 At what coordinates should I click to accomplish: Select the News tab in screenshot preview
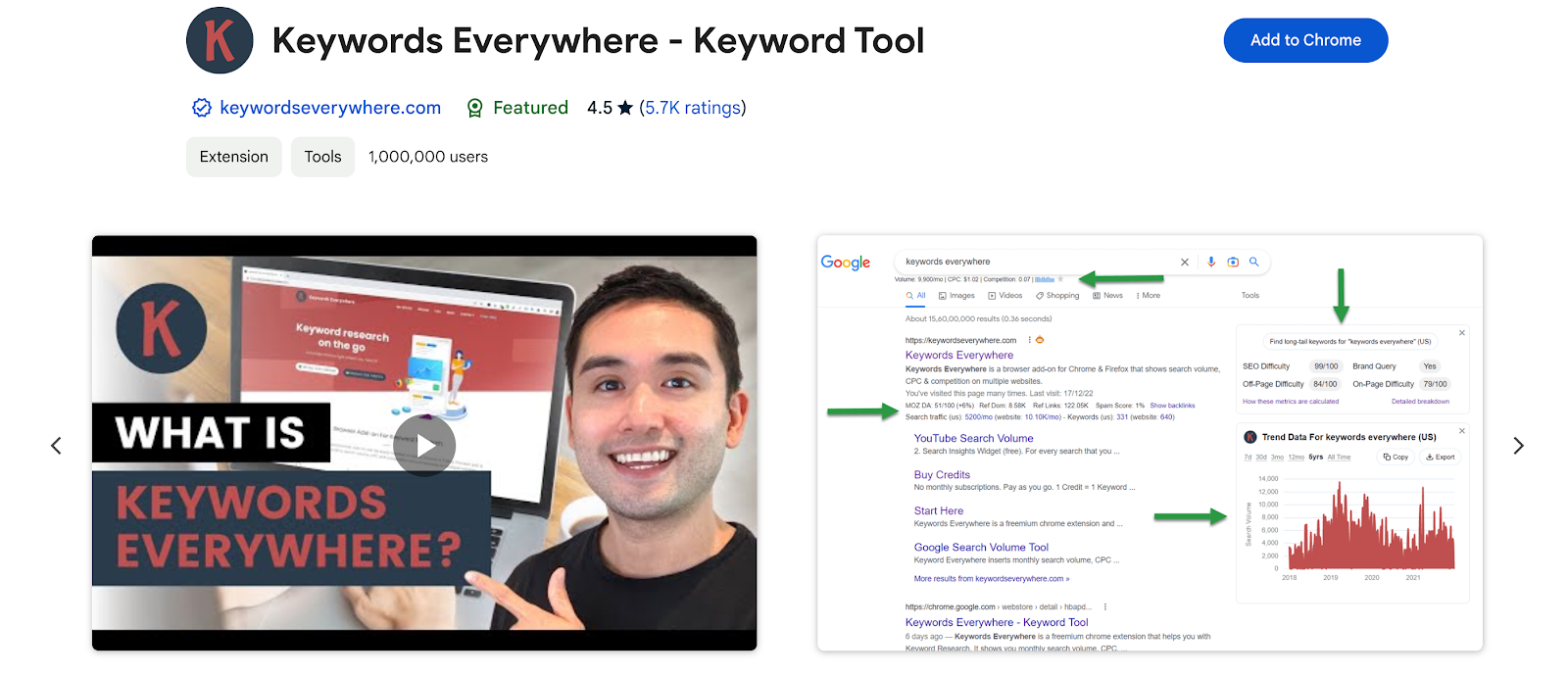[x=1108, y=295]
